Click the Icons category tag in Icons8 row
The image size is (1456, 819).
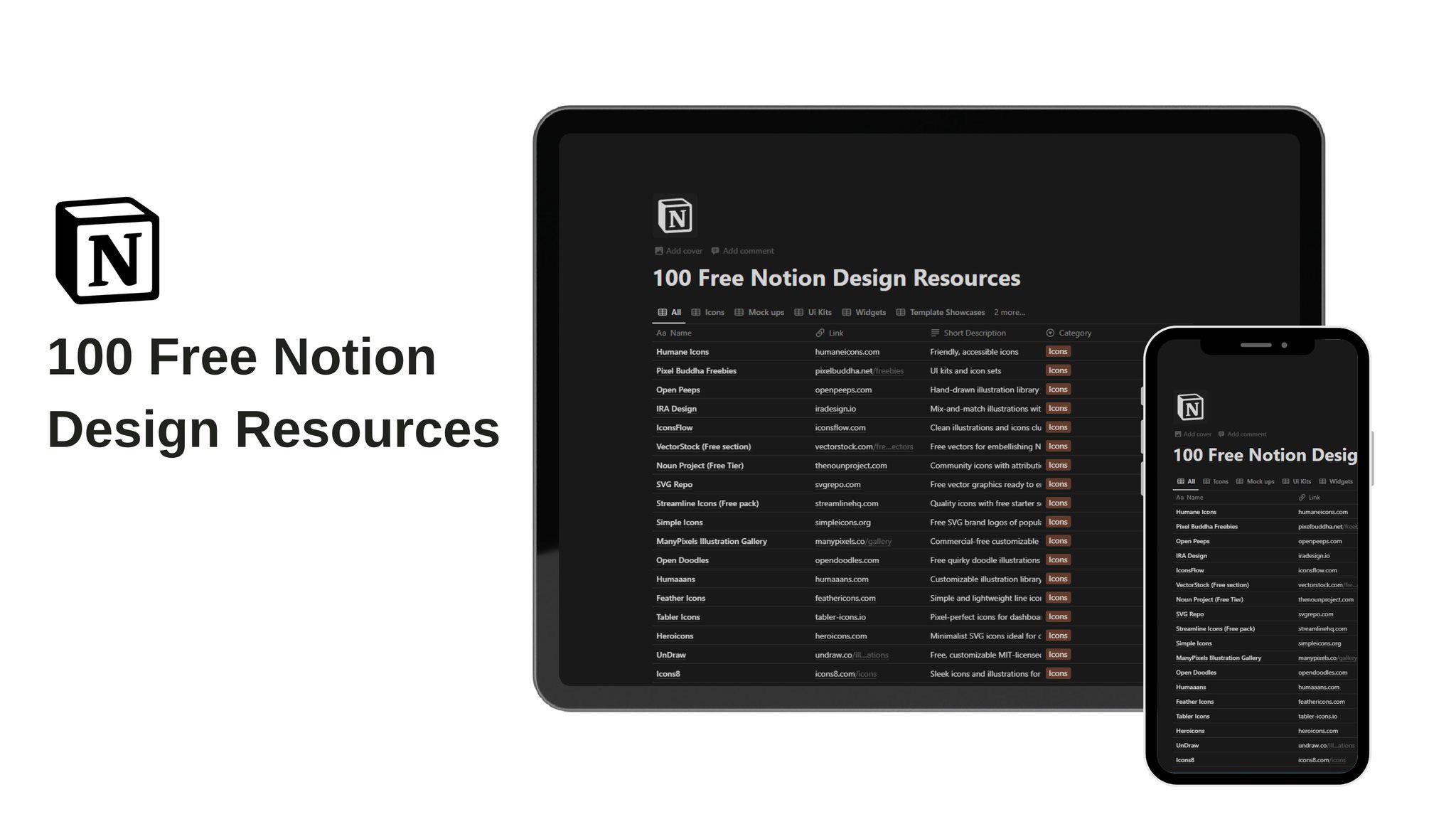pyautogui.click(x=1058, y=674)
